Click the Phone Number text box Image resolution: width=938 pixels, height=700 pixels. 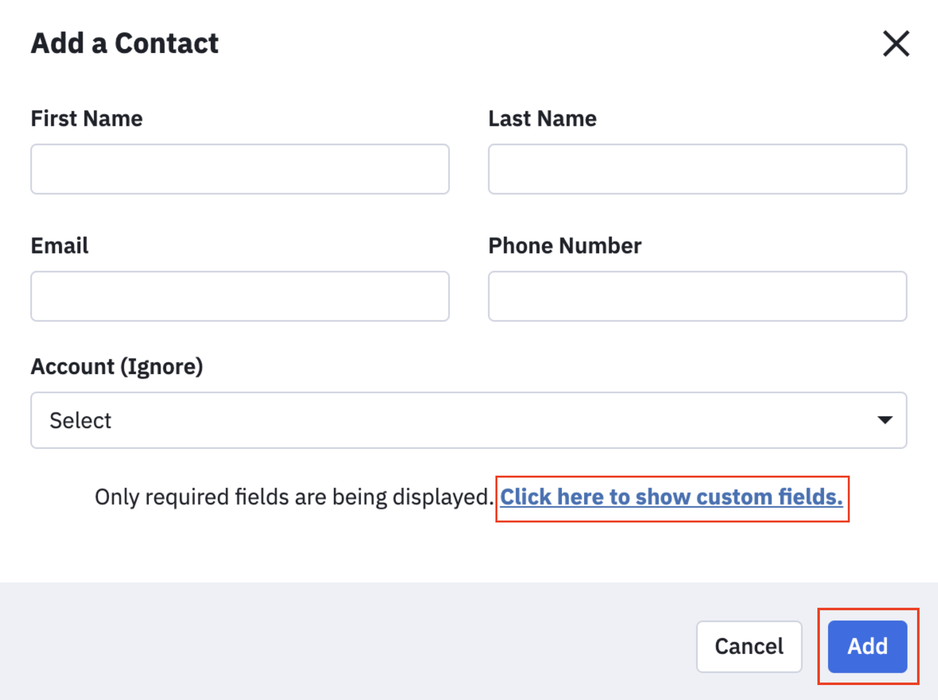[x=696, y=296]
